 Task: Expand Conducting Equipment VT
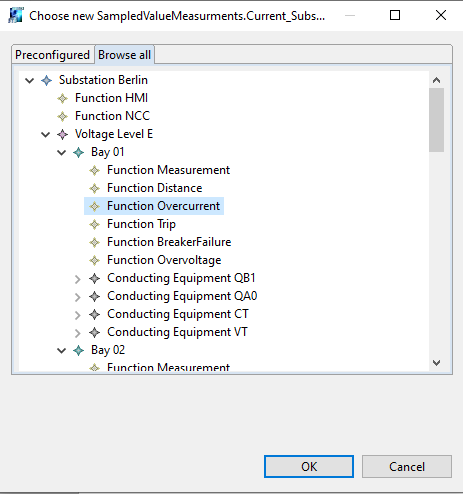(x=77, y=333)
